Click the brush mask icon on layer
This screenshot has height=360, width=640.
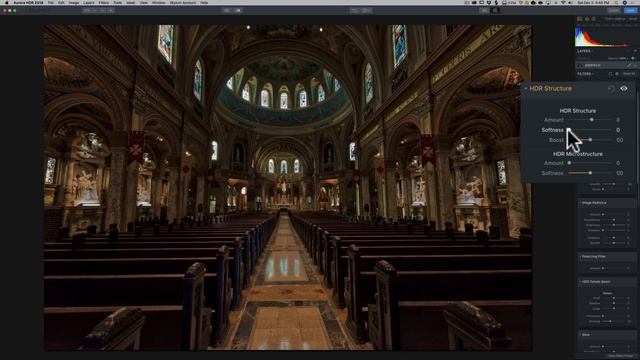tap(629, 65)
